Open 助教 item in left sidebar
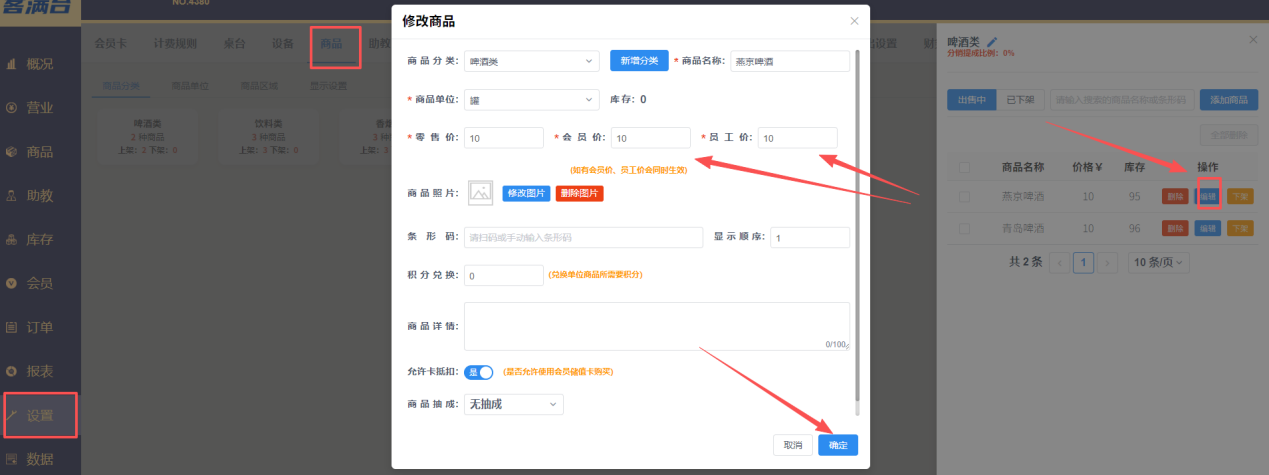 click(x=40, y=195)
